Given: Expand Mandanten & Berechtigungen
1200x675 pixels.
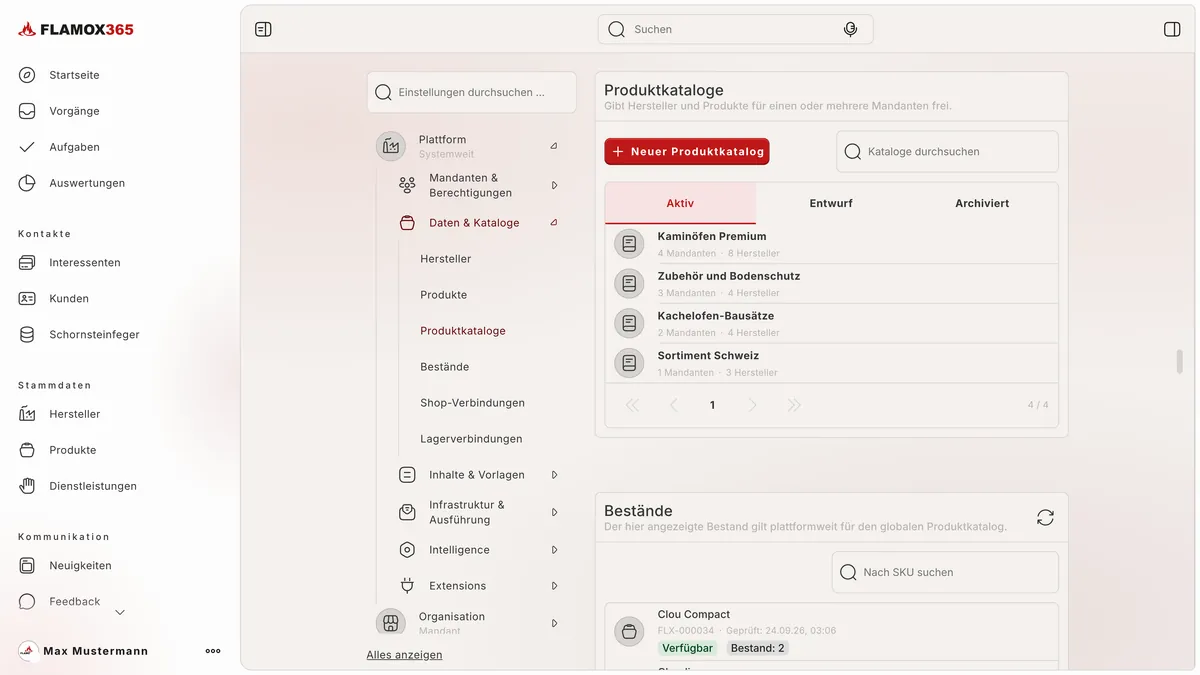Looking at the screenshot, I should (x=554, y=185).
